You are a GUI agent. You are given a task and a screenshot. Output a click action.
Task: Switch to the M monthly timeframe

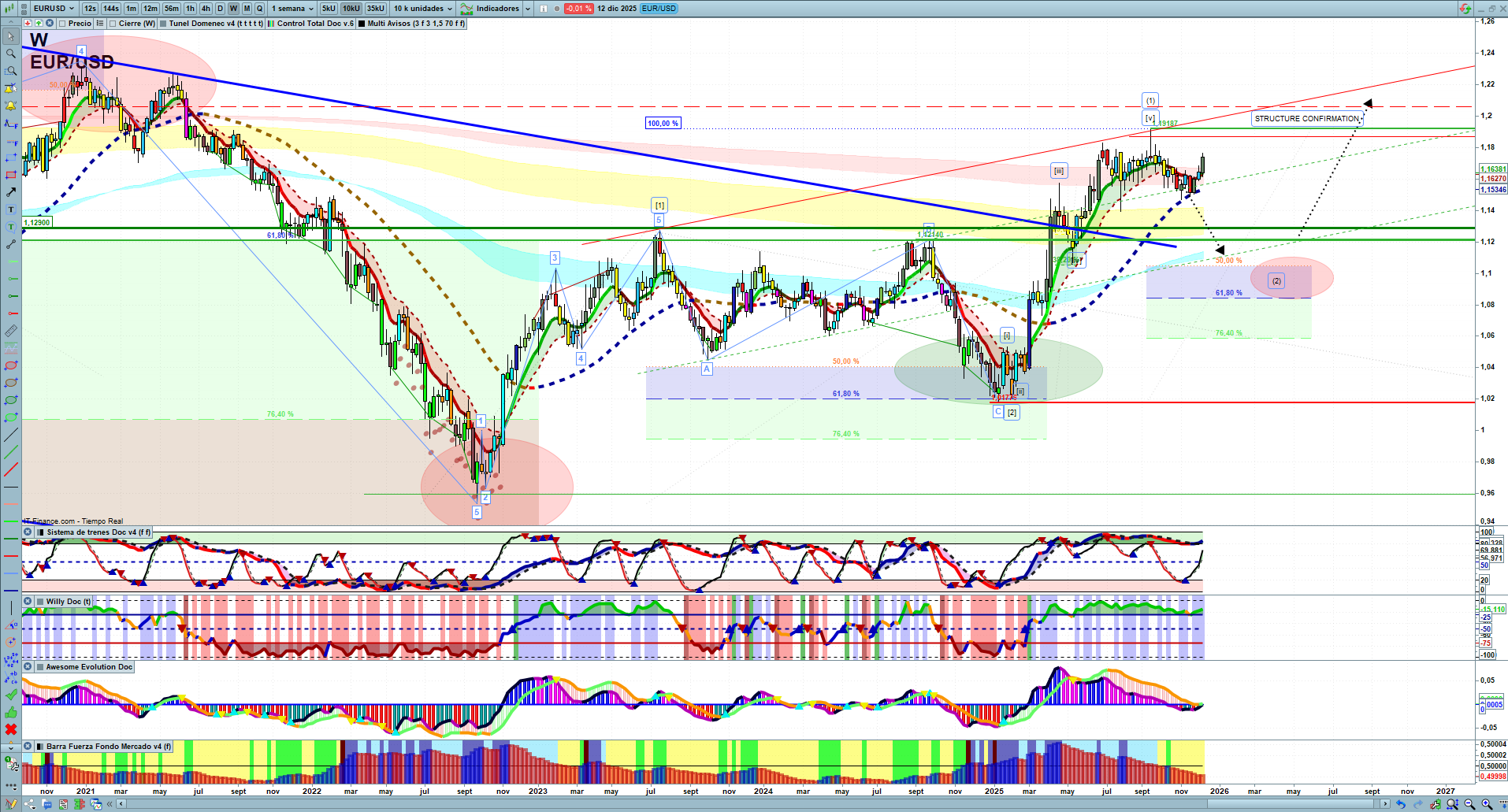[x=247, y=9]
